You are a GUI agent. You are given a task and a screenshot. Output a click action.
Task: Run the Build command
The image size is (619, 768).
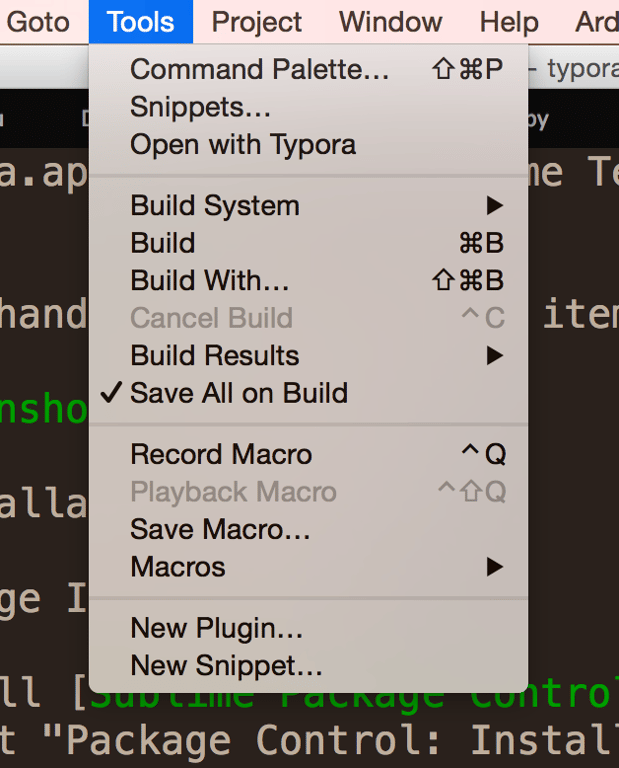click(x=163, y=243)
